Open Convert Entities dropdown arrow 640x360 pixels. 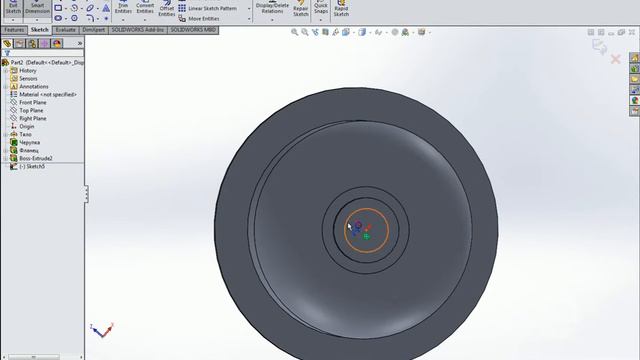pyautogui.click(x=145, y=20)
